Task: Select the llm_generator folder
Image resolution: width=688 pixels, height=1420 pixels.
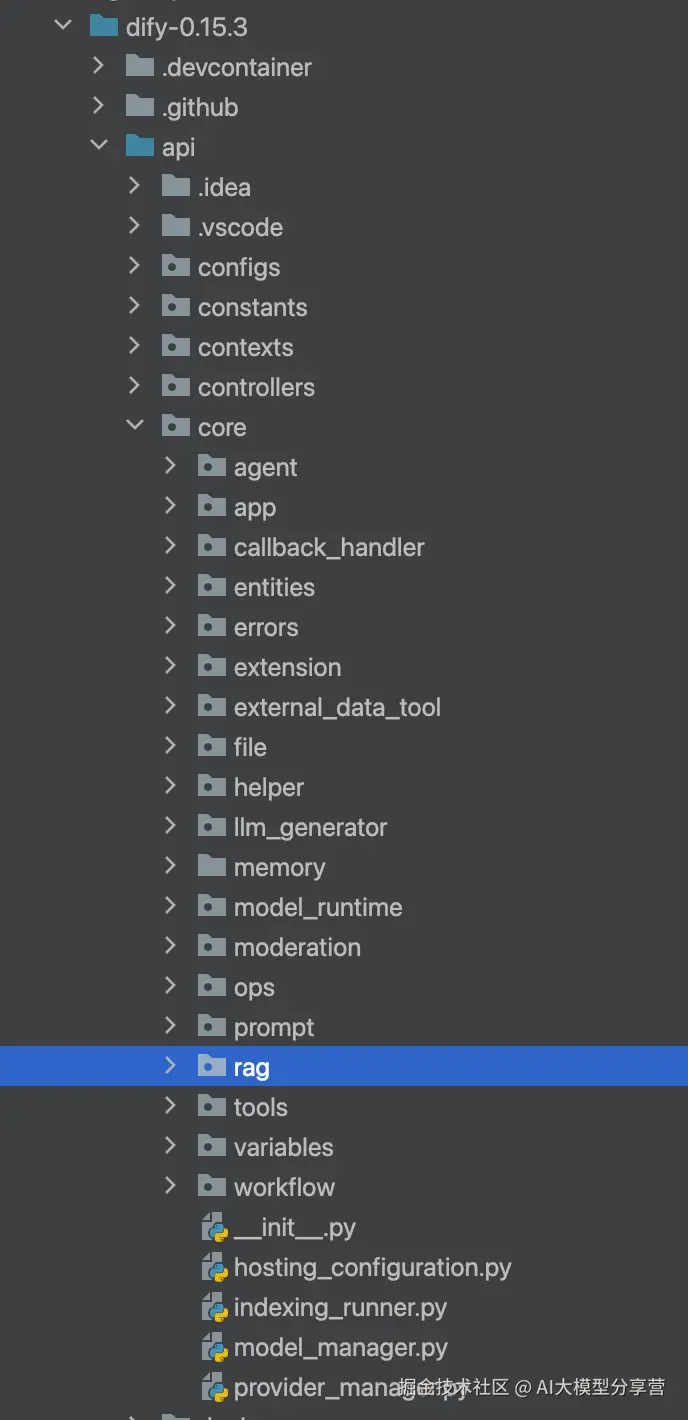Action: 310,827
